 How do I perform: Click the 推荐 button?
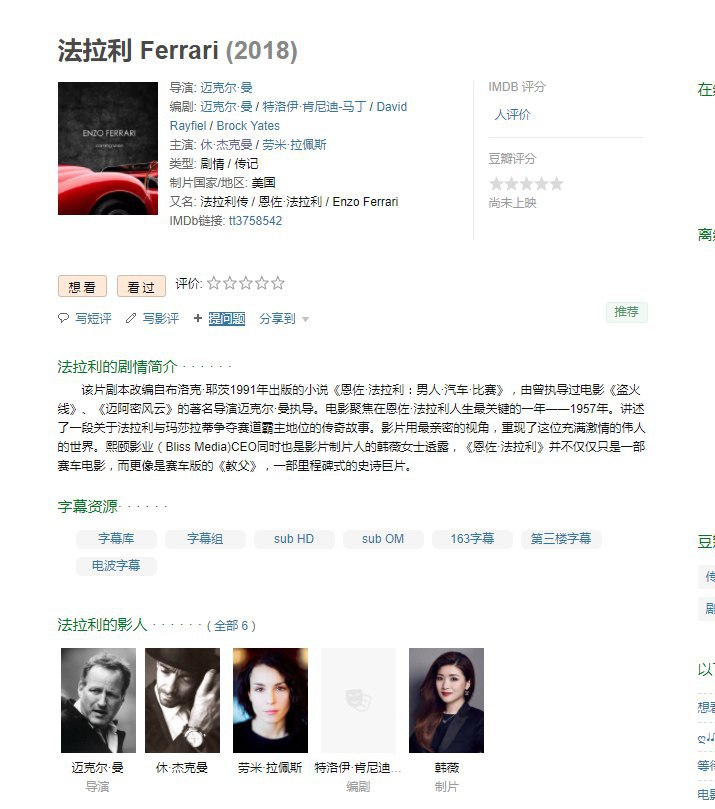point(626,312)
